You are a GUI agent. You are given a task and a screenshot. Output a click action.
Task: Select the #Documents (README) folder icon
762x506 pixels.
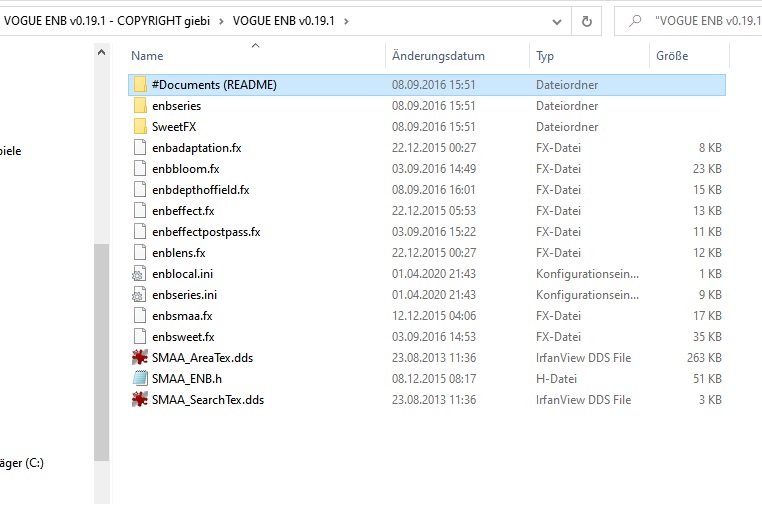[140, 85]
